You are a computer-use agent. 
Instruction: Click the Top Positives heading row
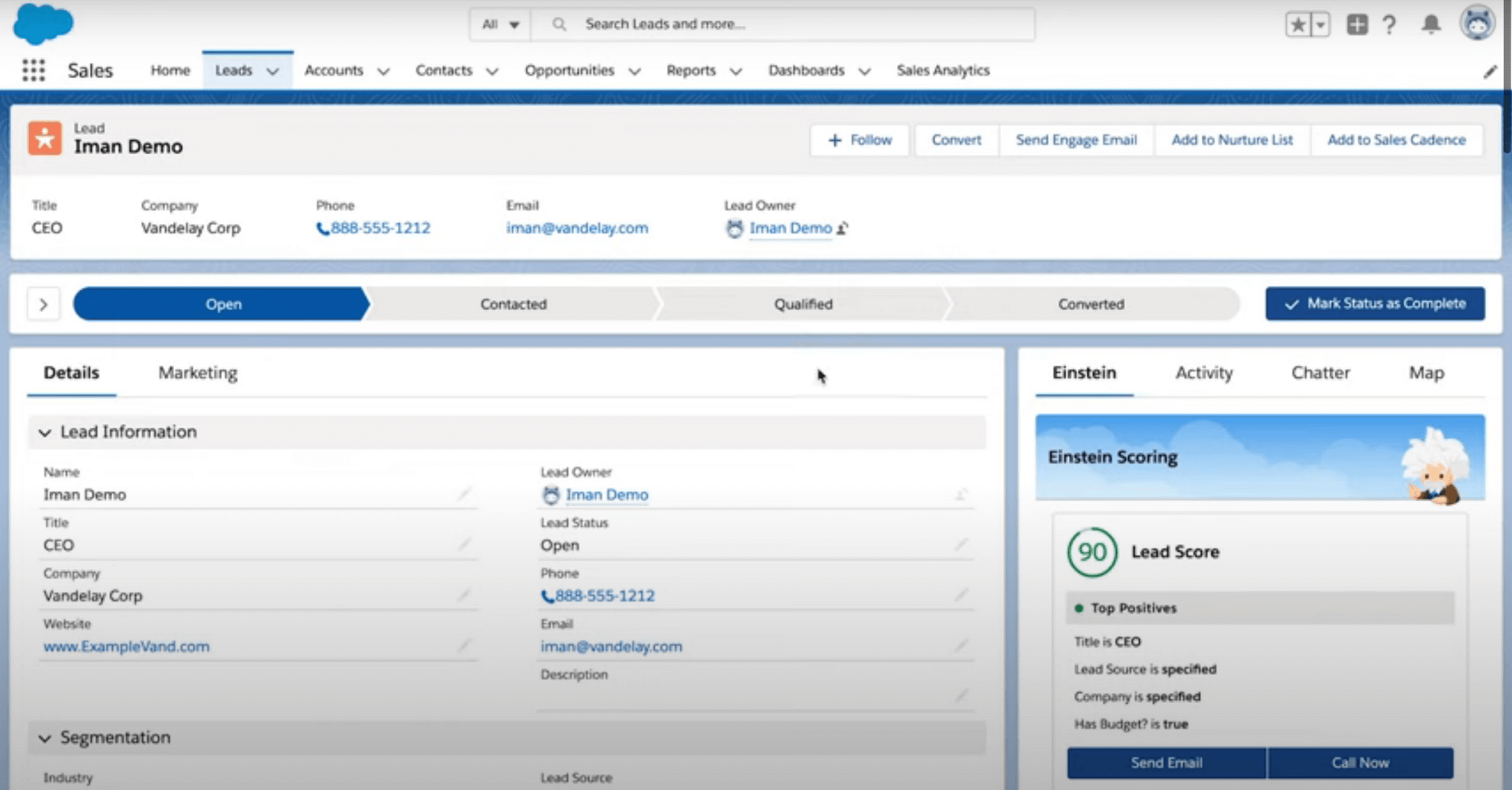(1260, 608)
